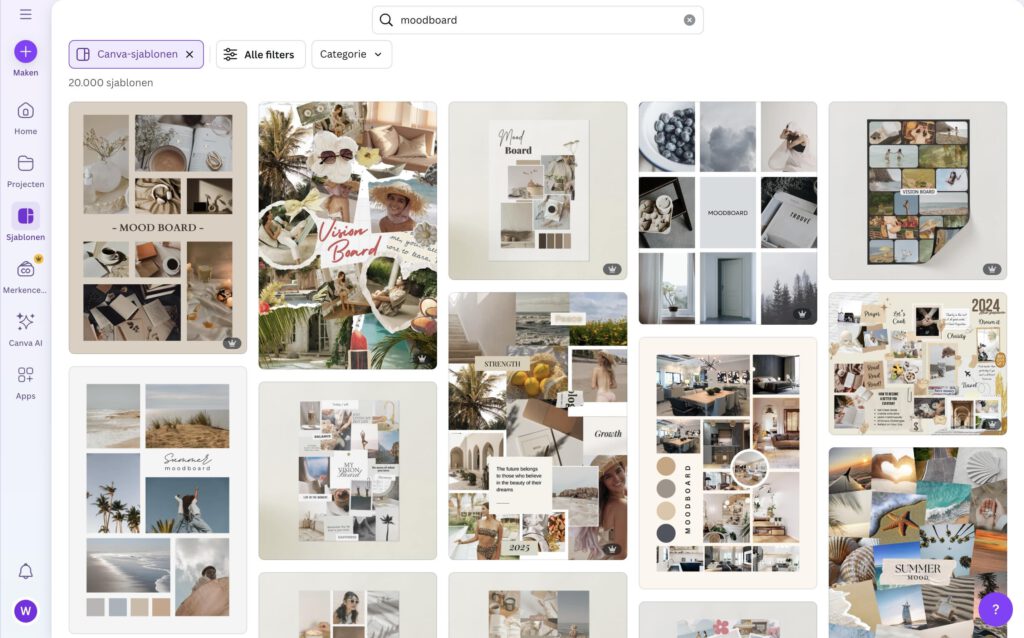Go to the Home section
Image resolution: width=1024 pixels, height=638 pixels.
(x=24, y=113)
